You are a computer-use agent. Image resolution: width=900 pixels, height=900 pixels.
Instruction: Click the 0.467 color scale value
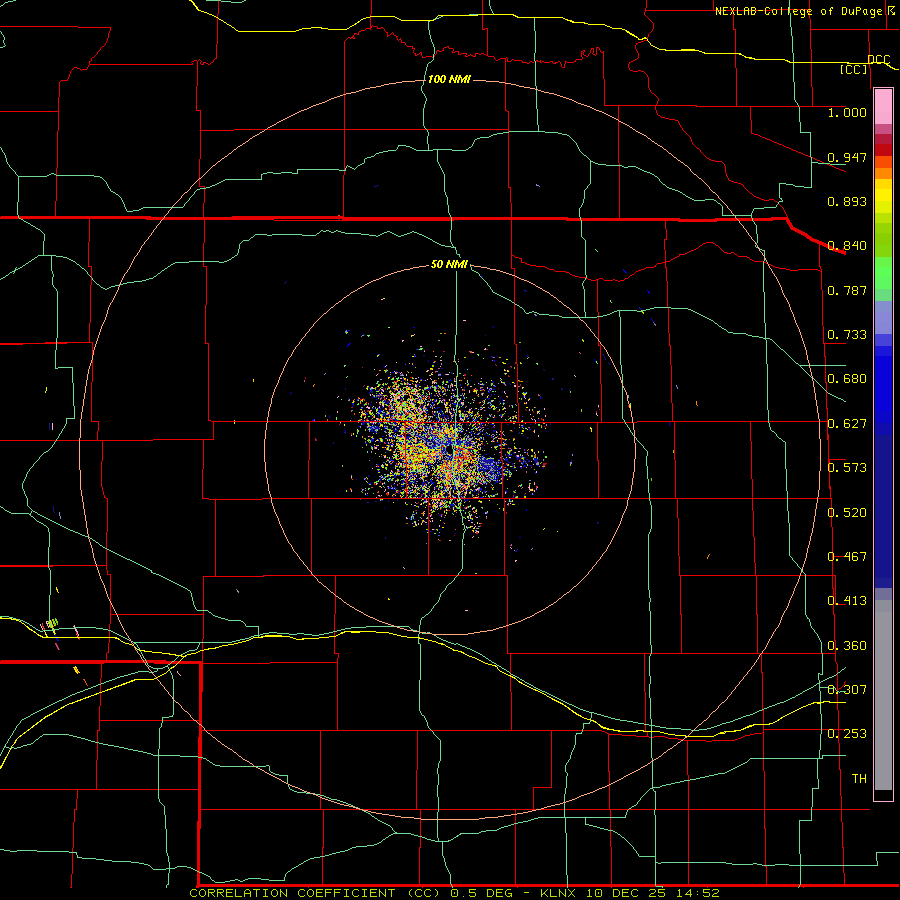(847, 557)
